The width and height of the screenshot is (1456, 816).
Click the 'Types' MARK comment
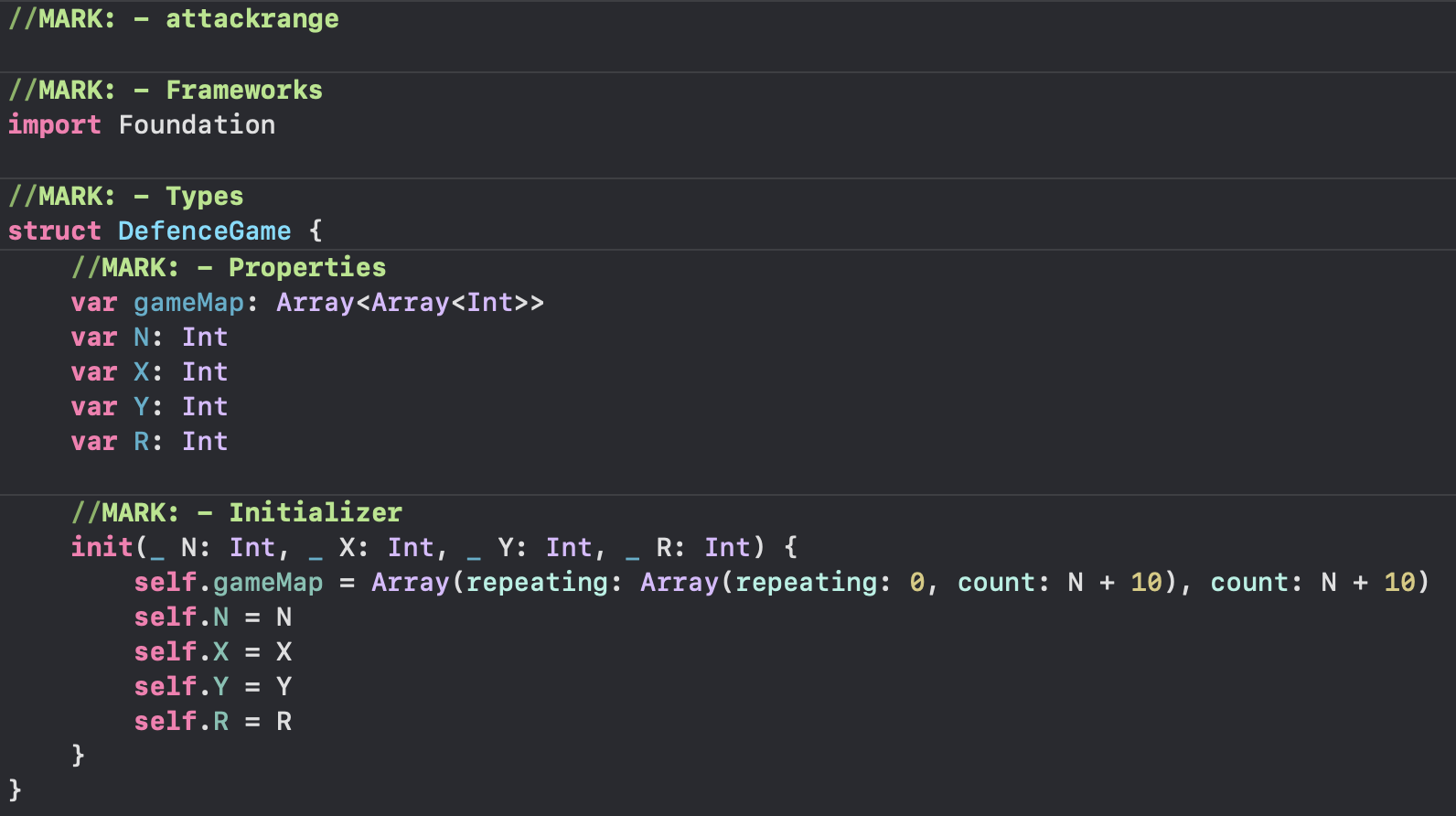coord(126,197)
